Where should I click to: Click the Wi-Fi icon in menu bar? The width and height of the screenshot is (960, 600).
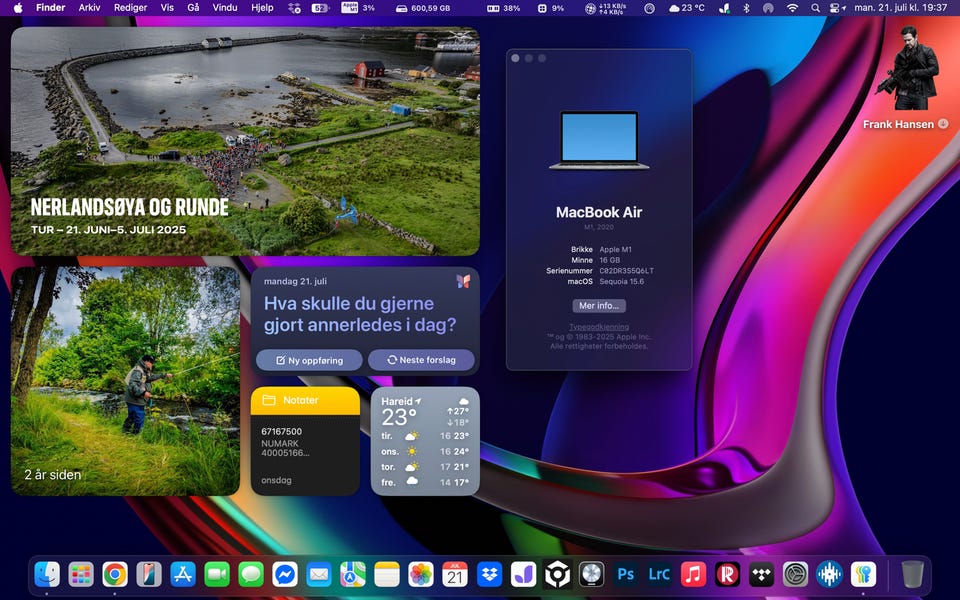tap(792, 8)
